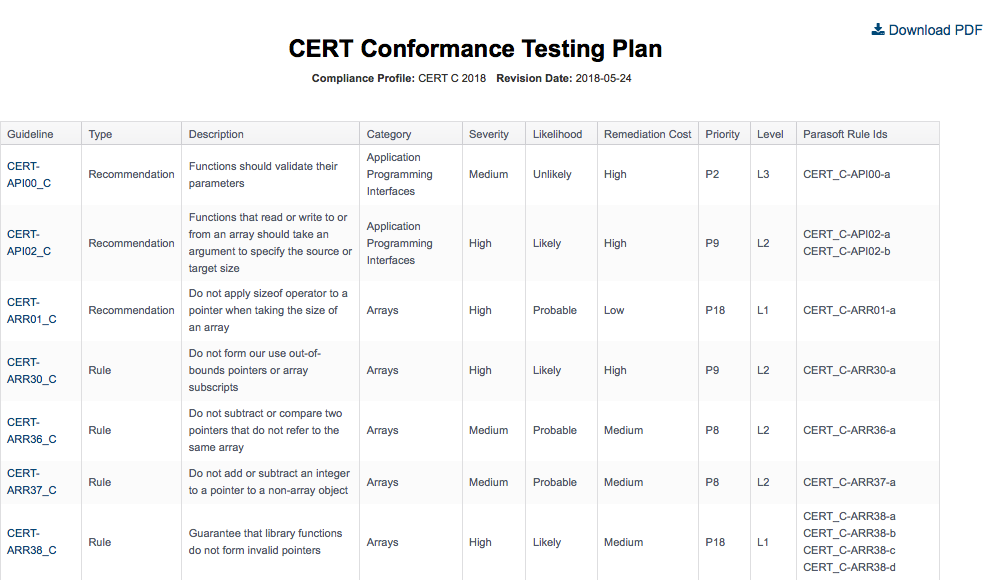The image size is (1003, 580).
Task: Open the CERT-ARR38_C guideline link
Action: (x=31, y=542)
